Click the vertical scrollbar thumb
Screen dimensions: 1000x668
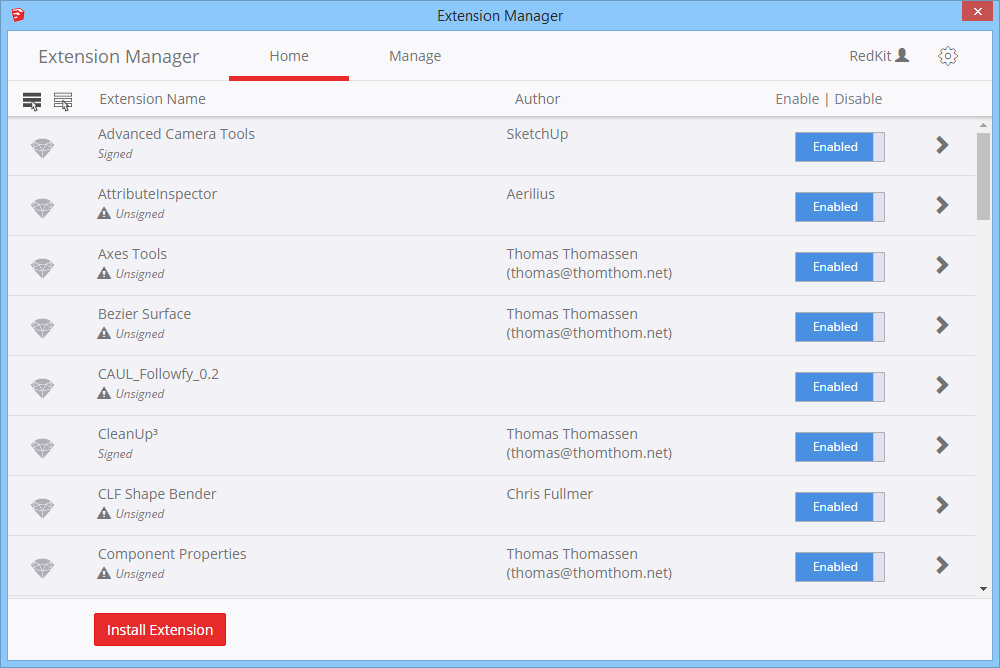coord(983,175)
